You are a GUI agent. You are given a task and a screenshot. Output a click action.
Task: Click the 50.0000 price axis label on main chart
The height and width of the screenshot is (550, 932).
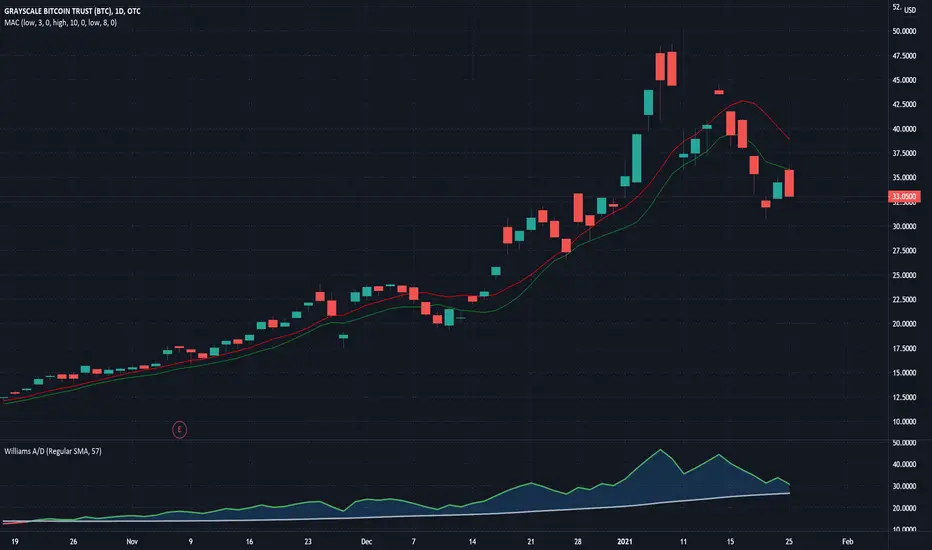[x=904, y=31]
